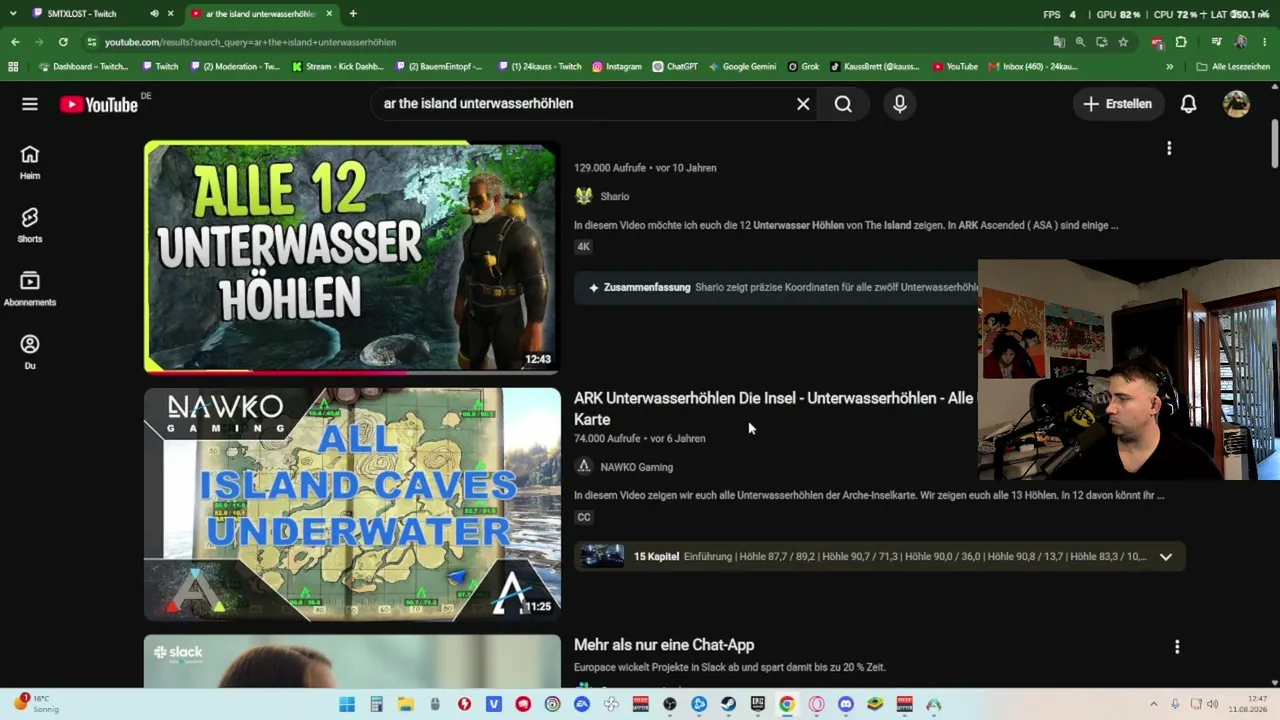Go back in browser history
This screenshot has width=1280, height=720.
coord(15,42)
